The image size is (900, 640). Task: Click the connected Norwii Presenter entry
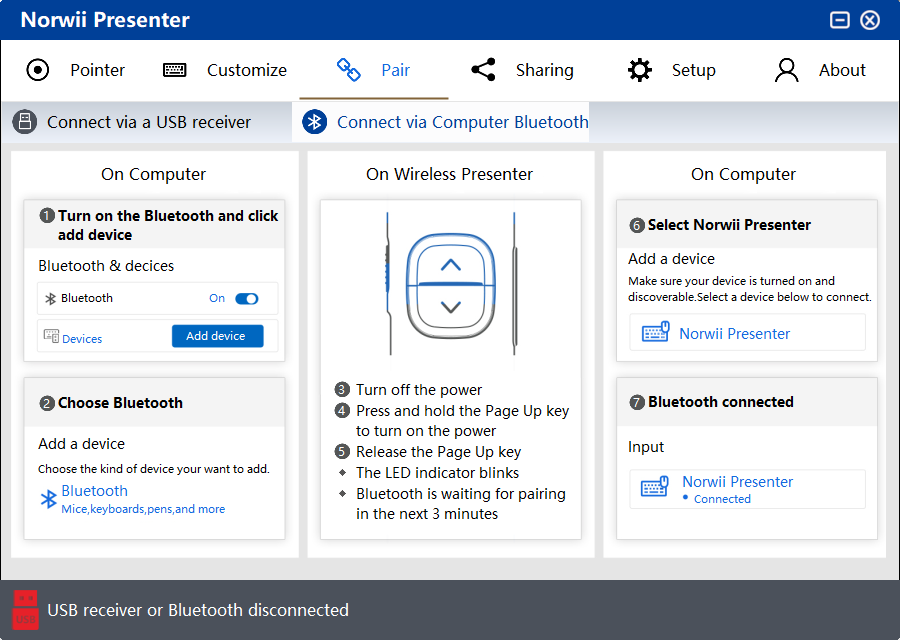coord(747,488)
